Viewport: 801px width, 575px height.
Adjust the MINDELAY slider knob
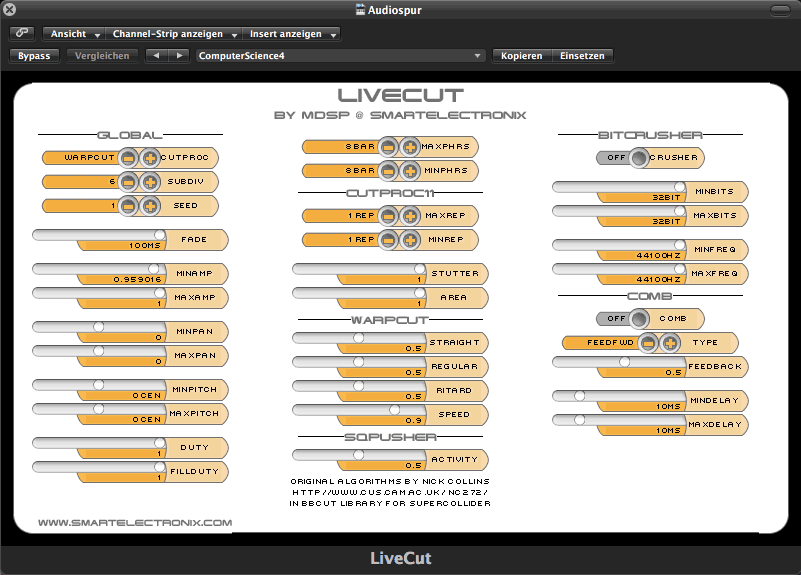(x=579, y=395)
